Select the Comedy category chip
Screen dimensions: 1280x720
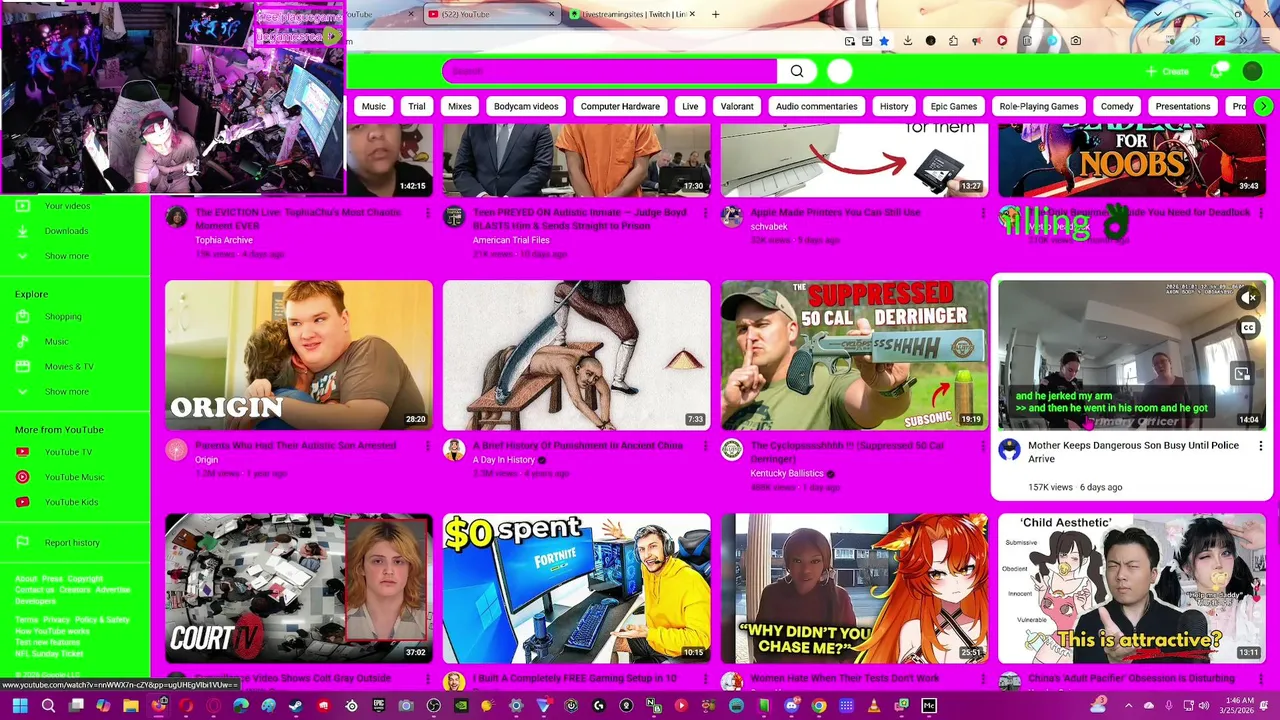(1117, 106)
